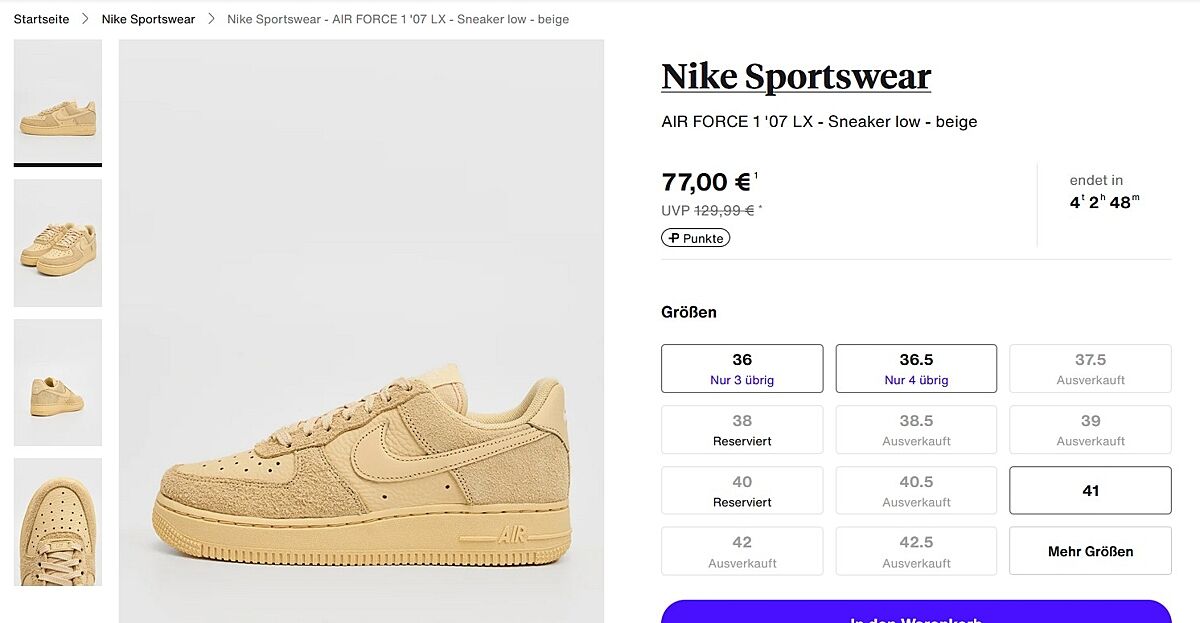
Task: Show the pair-of-shoes thumbnail image
Action: click(58, 243)
